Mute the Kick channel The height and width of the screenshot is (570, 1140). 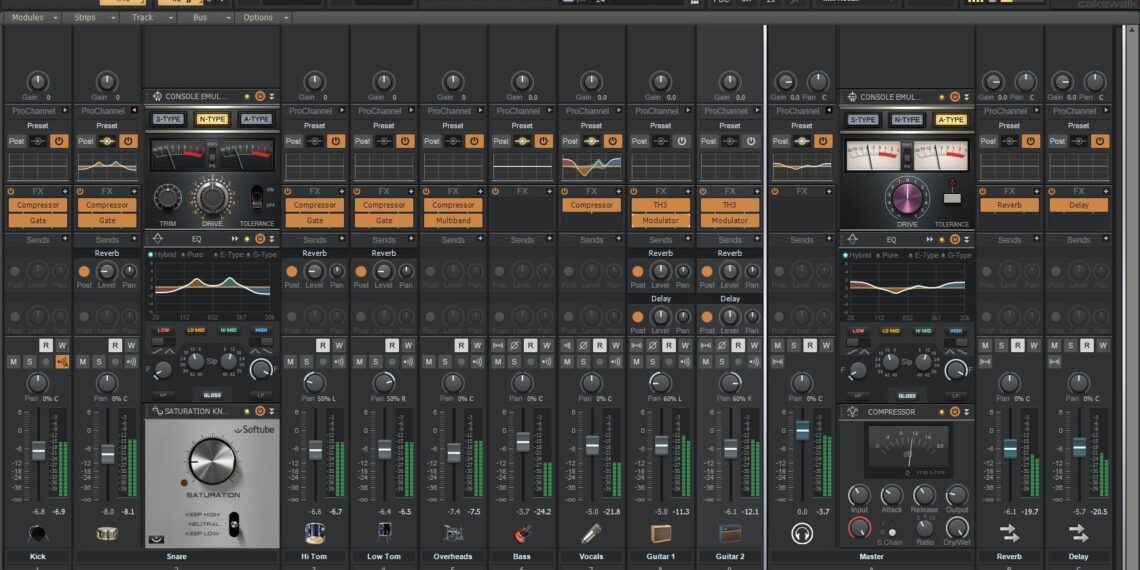tap(14, 362)
